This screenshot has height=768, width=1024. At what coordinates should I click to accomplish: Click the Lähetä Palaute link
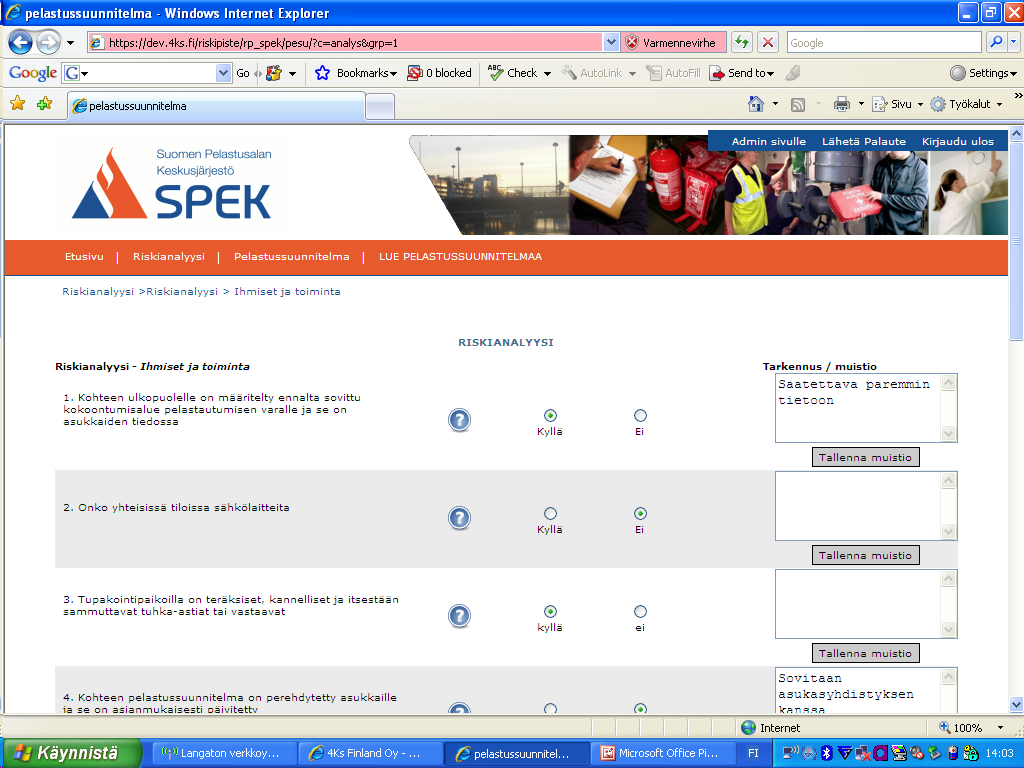[x=864, y=141]
